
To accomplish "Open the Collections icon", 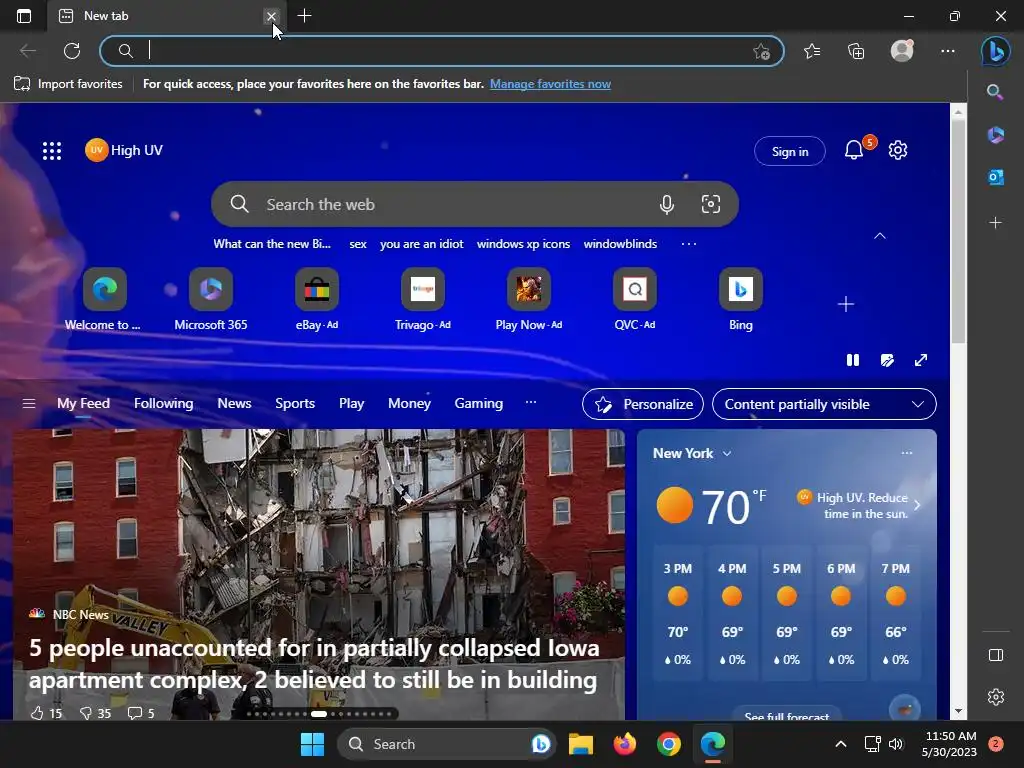I will click(x=856, y=51).
